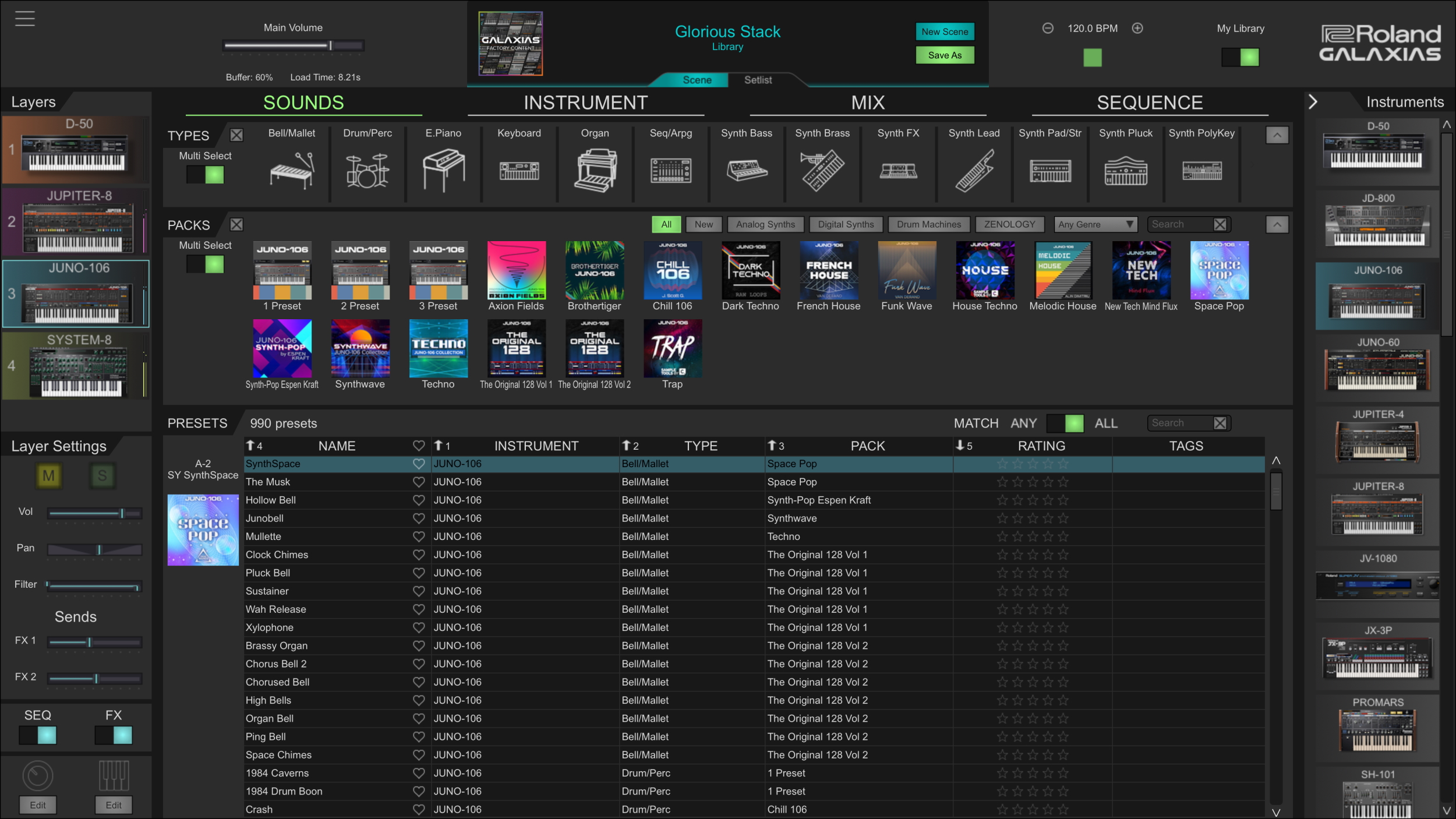Click the New Scene button
1456x819 pixels.
coord(944,31)
